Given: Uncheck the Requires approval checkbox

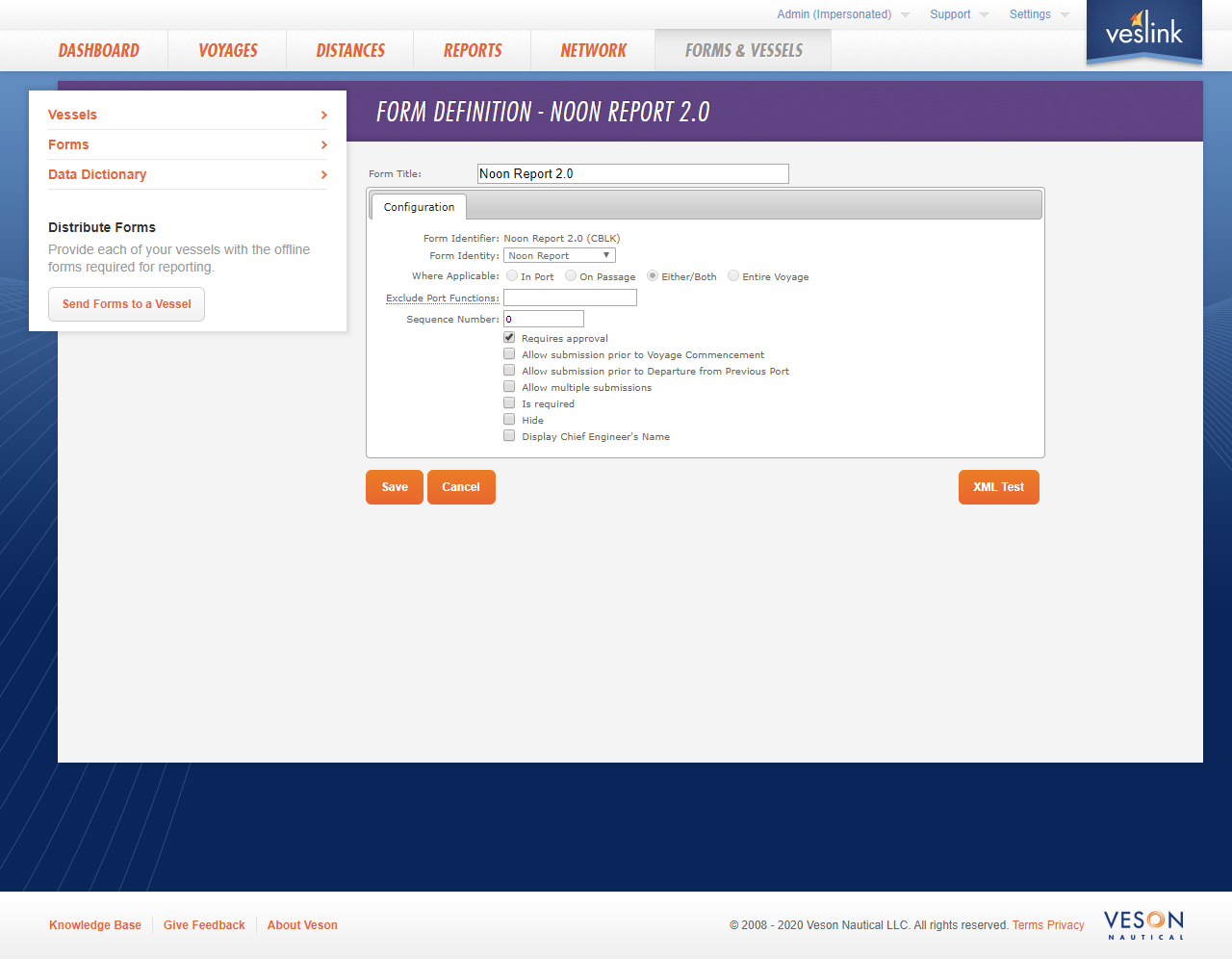Looking at the screenshot, I should click(x=508, y=337).
